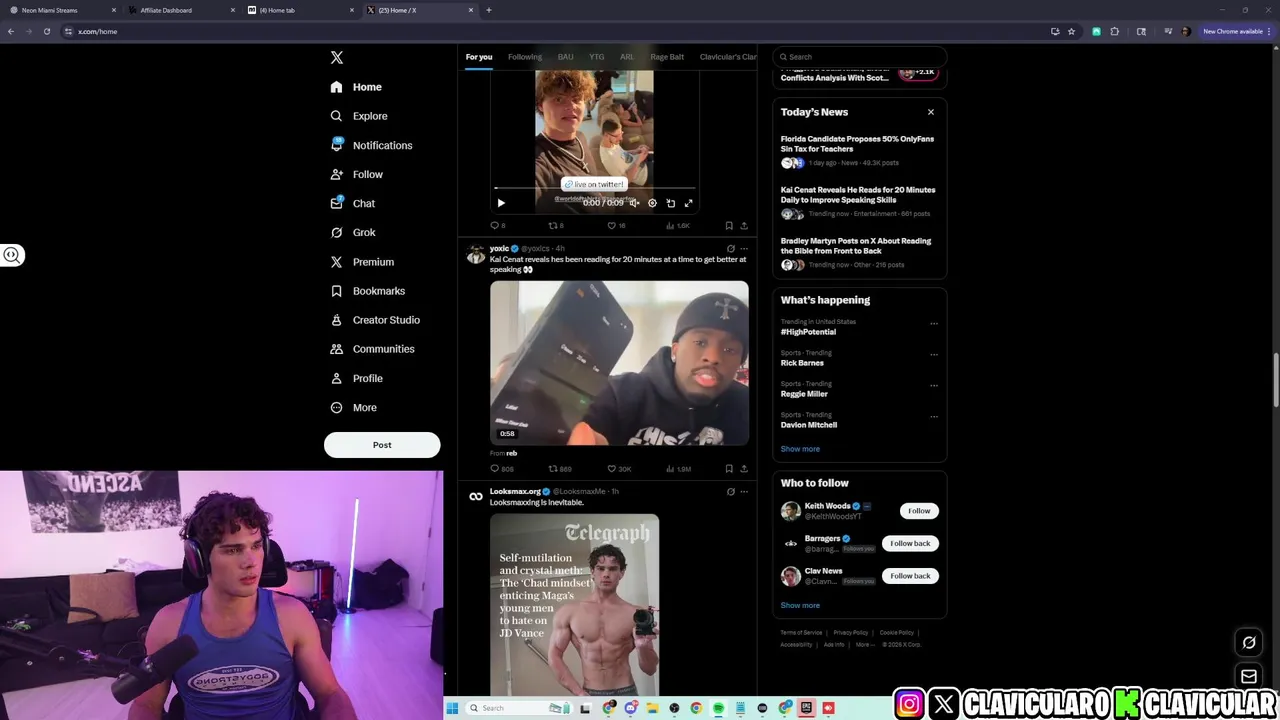The height and width of the screenshot is (720, 1280).
Task: Follow back Barragers
Action: (x=910, y=543)
